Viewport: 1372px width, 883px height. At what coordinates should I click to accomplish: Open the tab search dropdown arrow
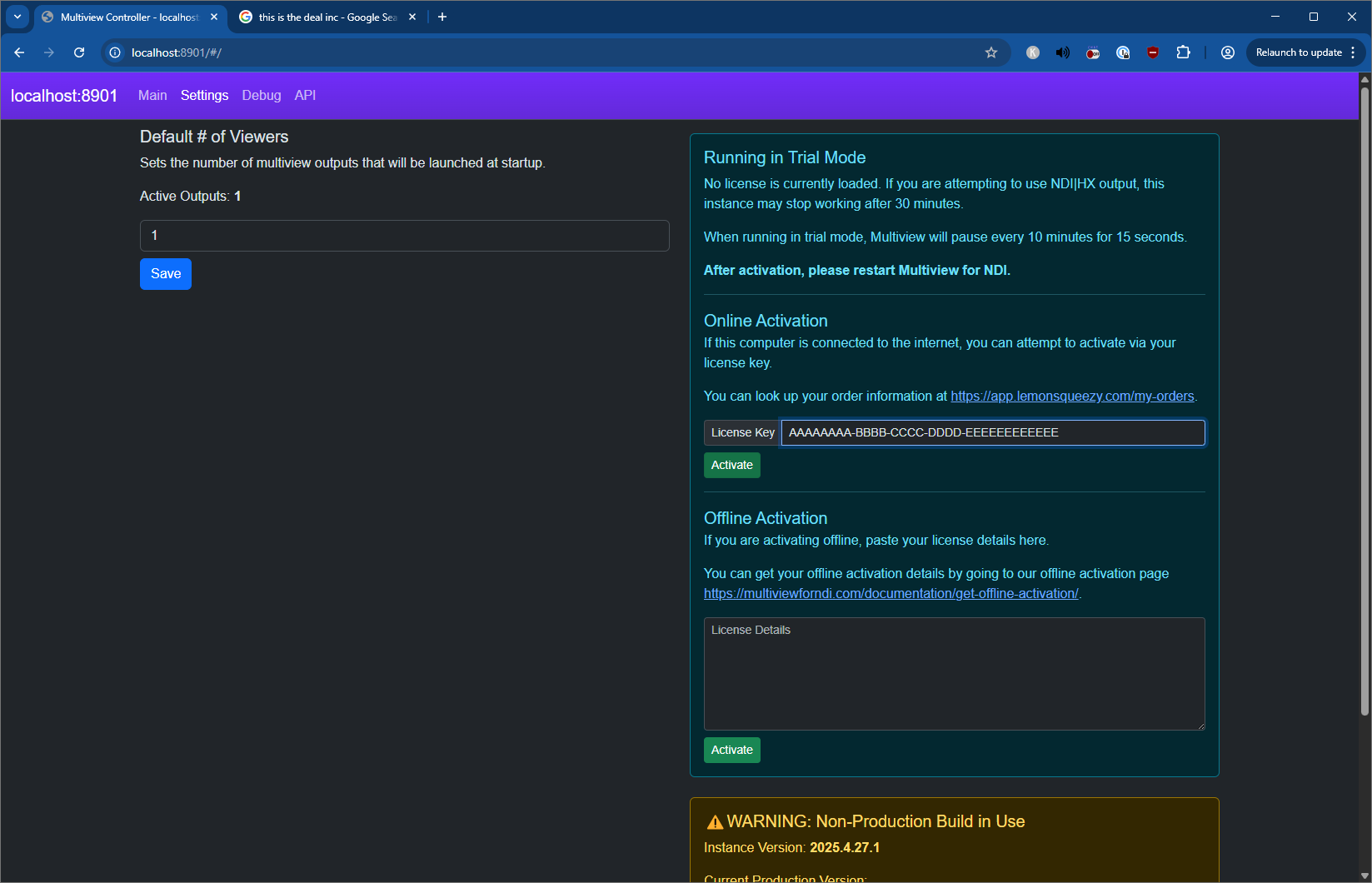pos(17,17)
